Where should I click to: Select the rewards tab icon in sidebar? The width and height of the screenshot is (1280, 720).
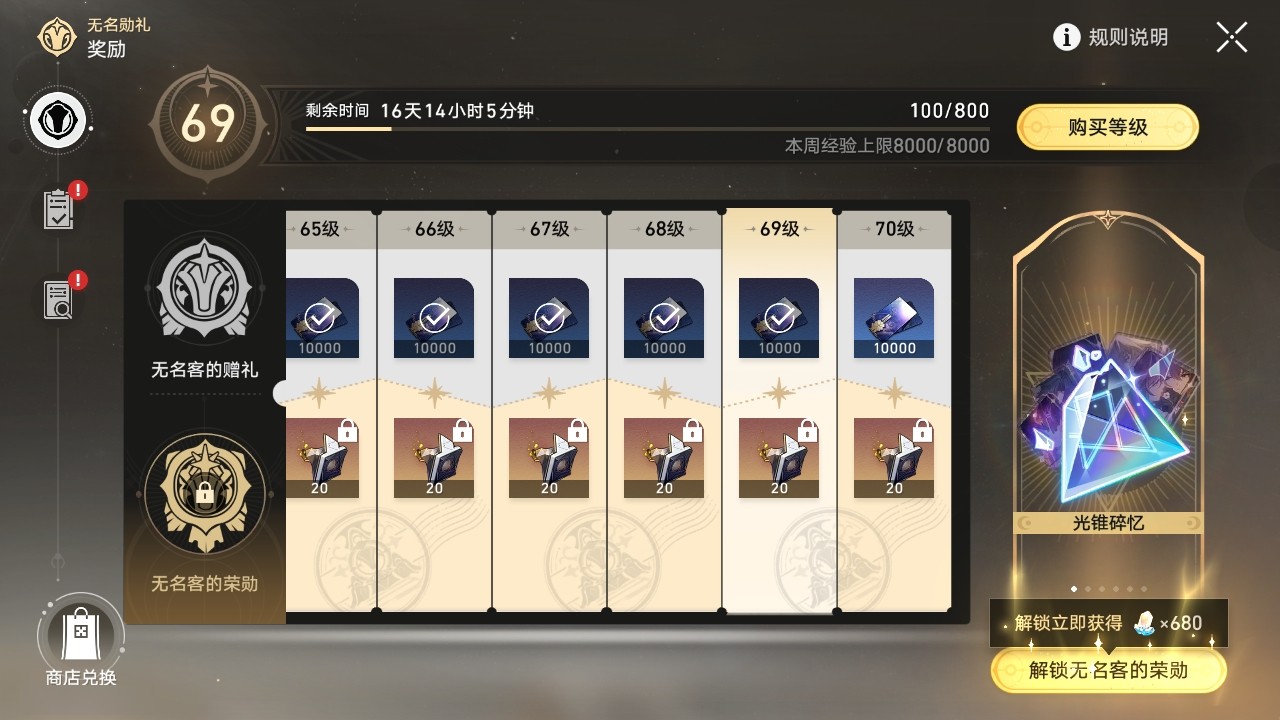(x=59, y=120)
